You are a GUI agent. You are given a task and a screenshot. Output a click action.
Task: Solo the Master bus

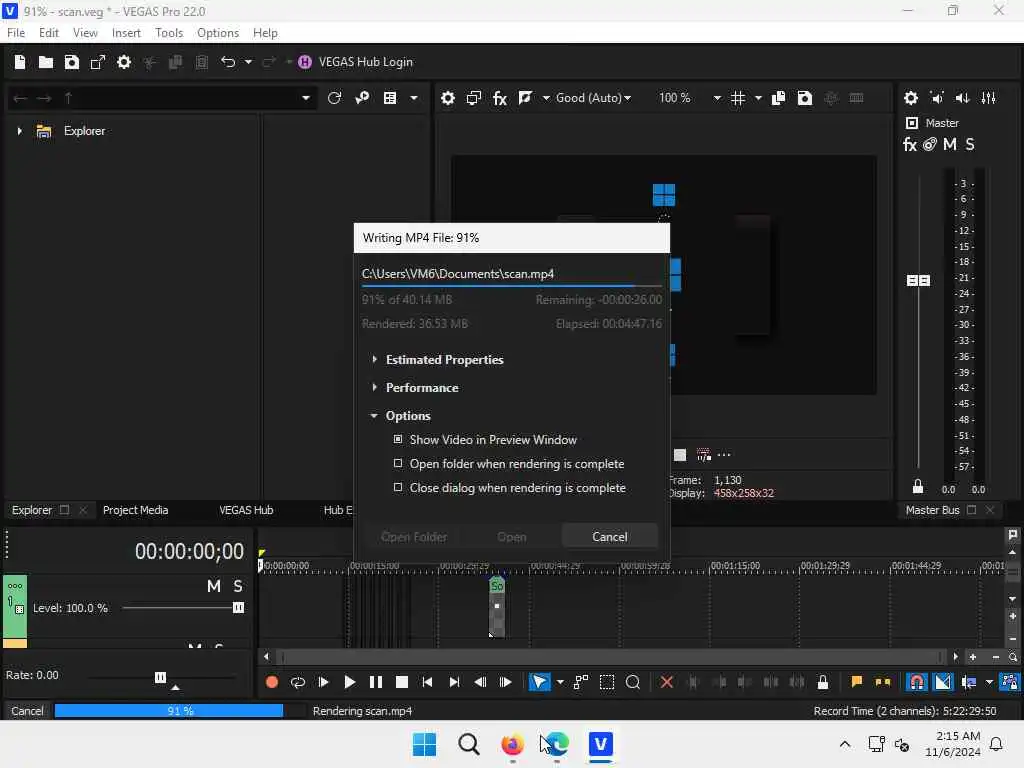[x=970, y=144]
